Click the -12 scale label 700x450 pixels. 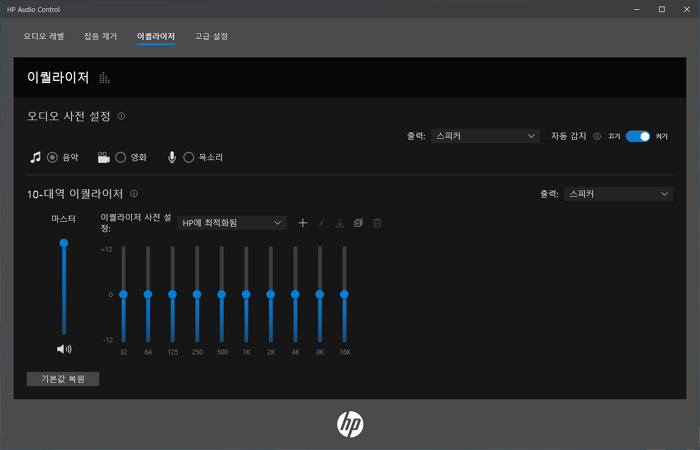108,340
